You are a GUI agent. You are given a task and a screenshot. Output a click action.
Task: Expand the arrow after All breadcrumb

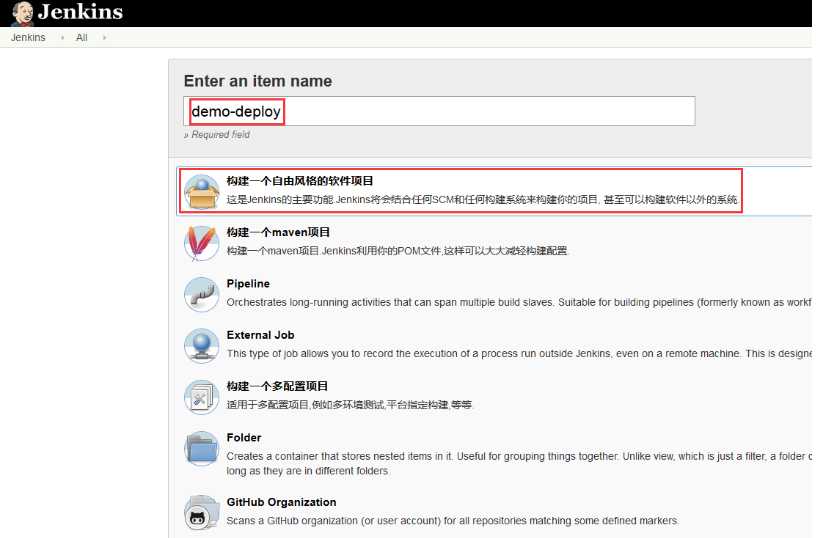click(104, 38)
